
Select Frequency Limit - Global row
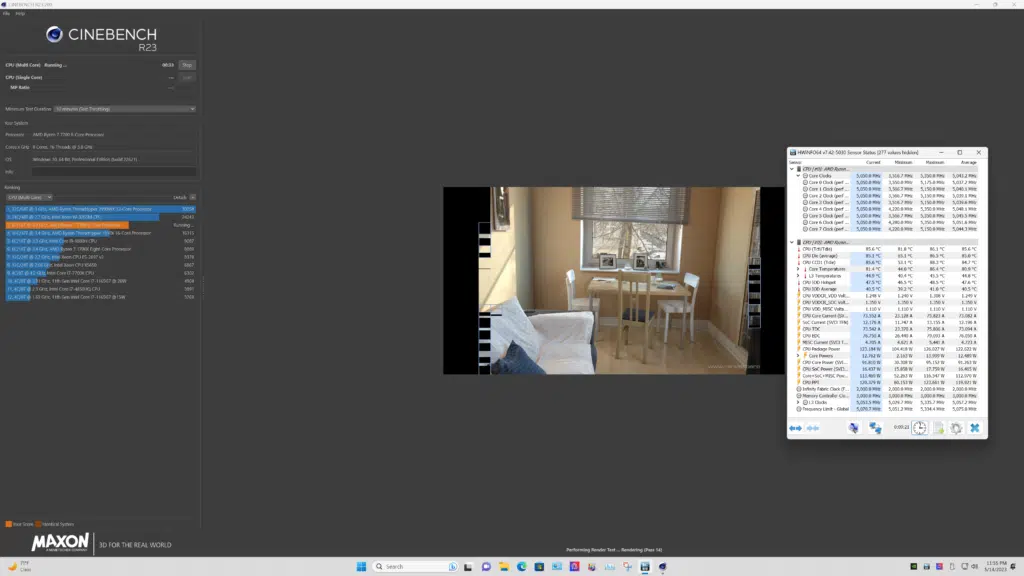pos(887,409)
